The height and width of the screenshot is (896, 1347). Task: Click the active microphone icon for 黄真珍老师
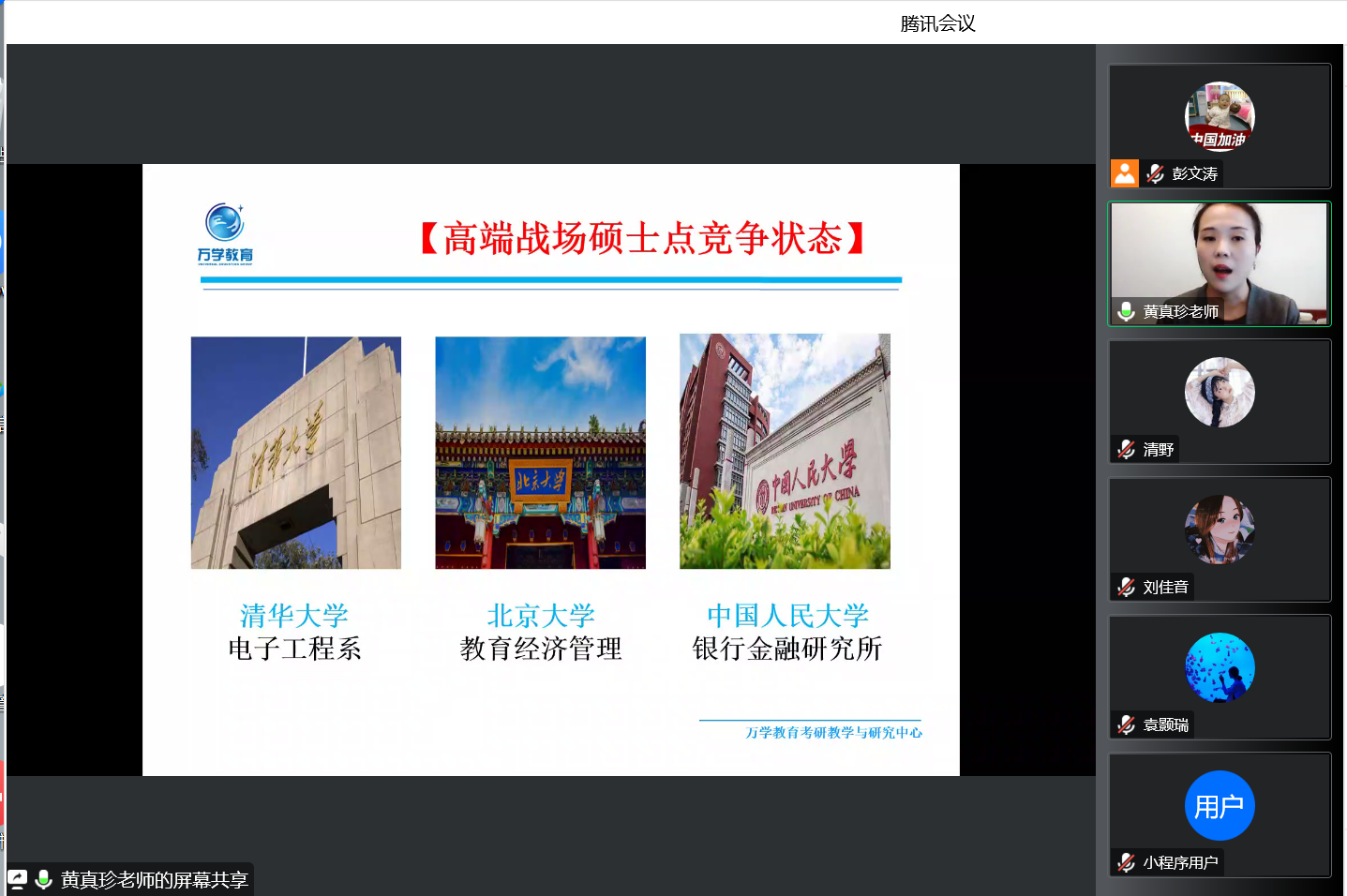point(1126,311)
